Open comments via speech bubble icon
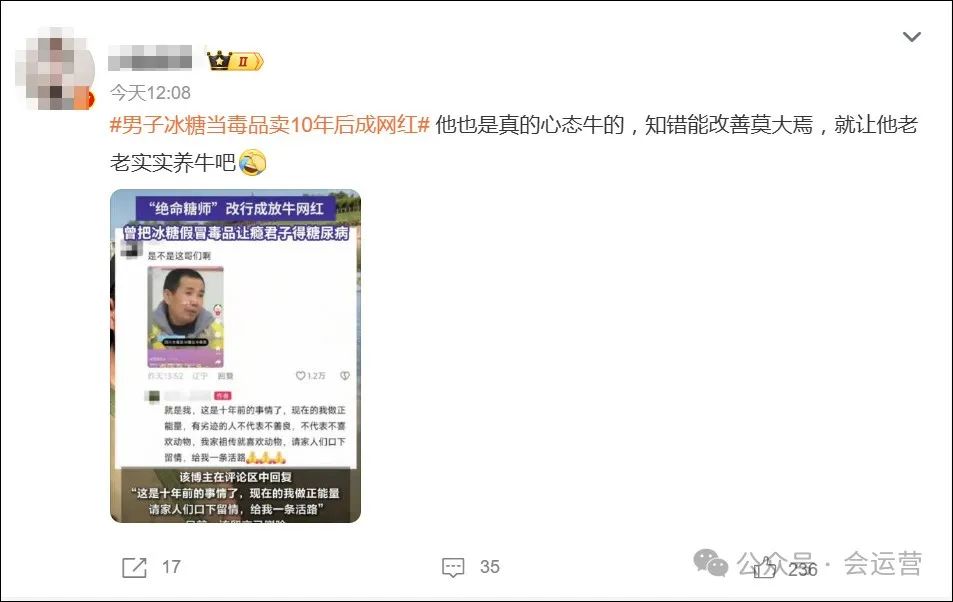The height and width of the screenshot is (602, 953). tap(453, 567)
